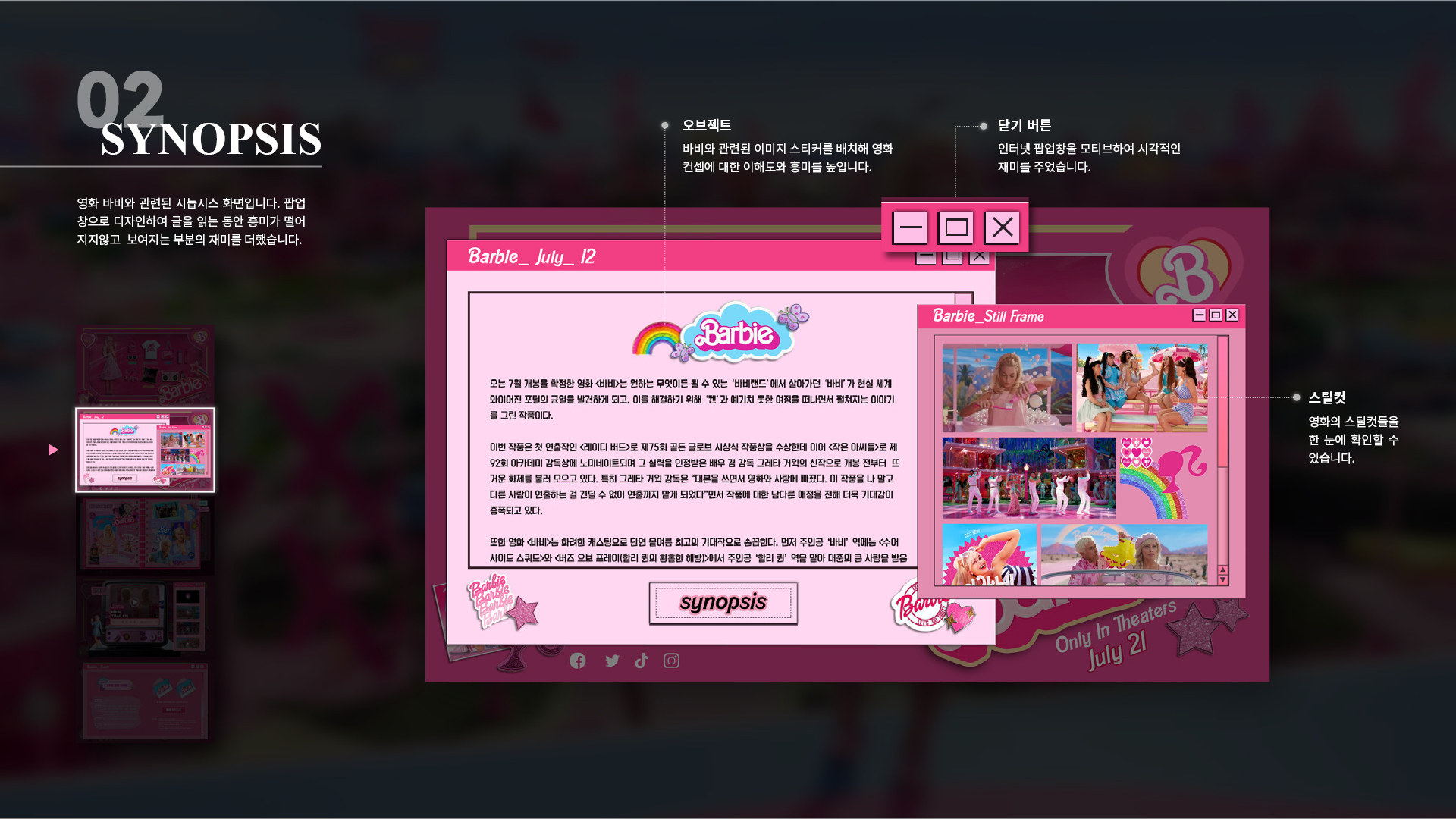Select the first page thumbnail with doll outfit
Viewport: 1456px width, 819px height.
coord(145,365)
